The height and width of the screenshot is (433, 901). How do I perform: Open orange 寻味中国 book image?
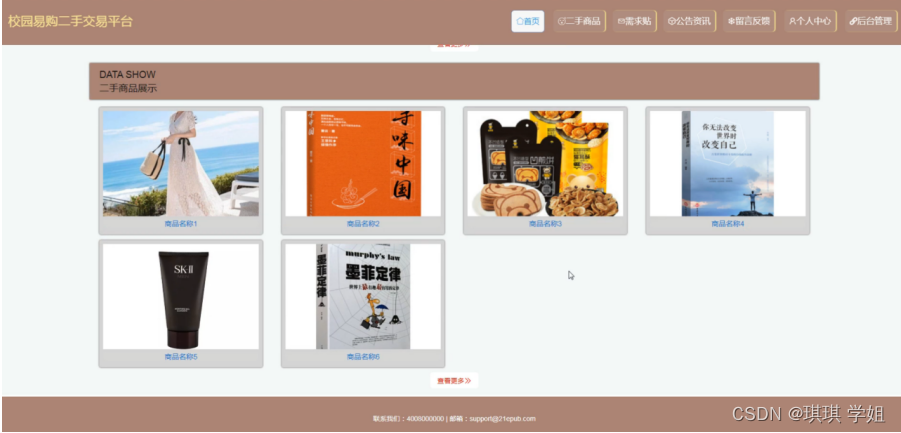coord(363,164)
